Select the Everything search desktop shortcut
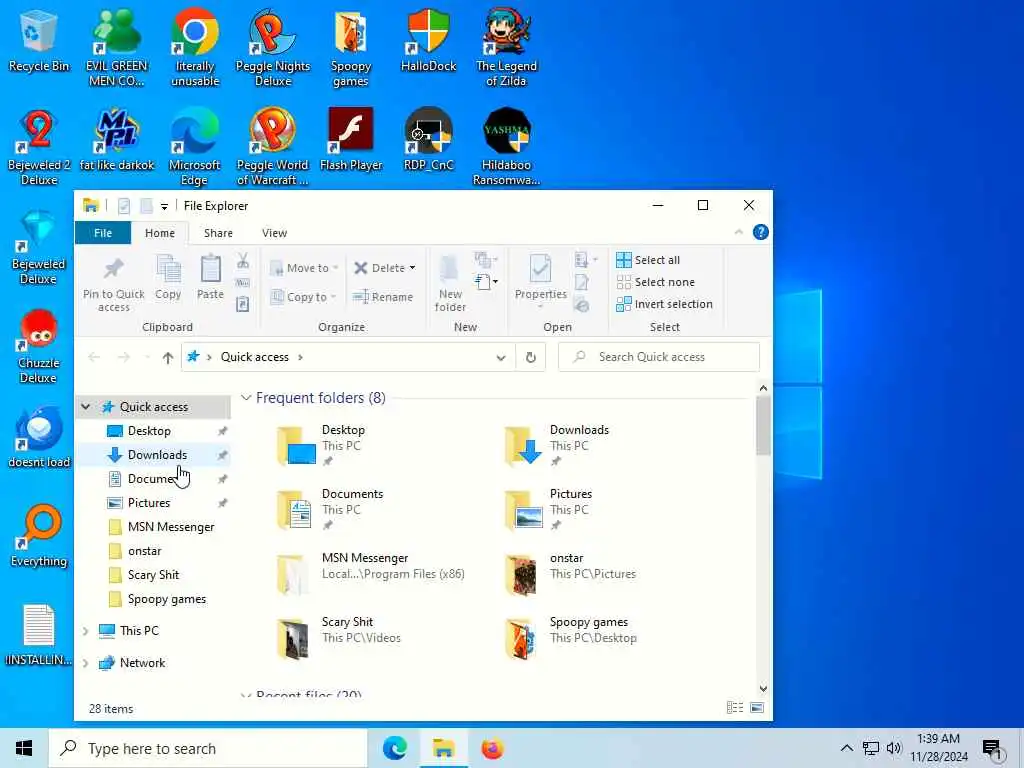1024x768 pixels. point(39,536)
